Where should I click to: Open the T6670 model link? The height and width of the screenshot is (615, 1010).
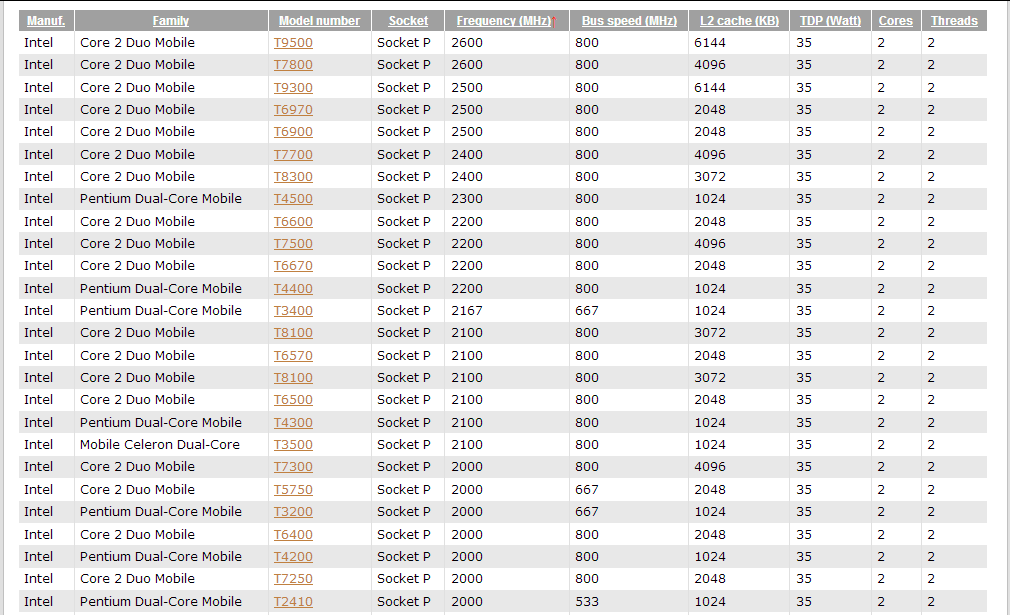coord(293,265)
